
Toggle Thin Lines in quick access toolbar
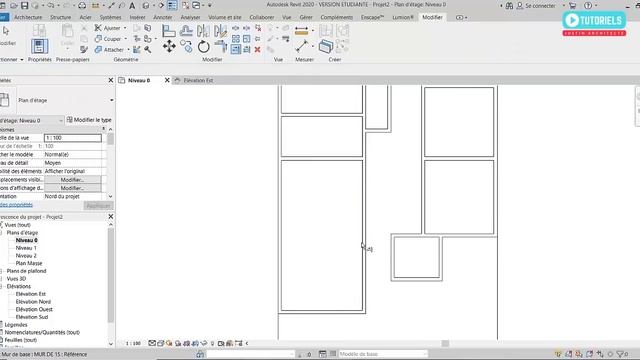coord(172,6)
